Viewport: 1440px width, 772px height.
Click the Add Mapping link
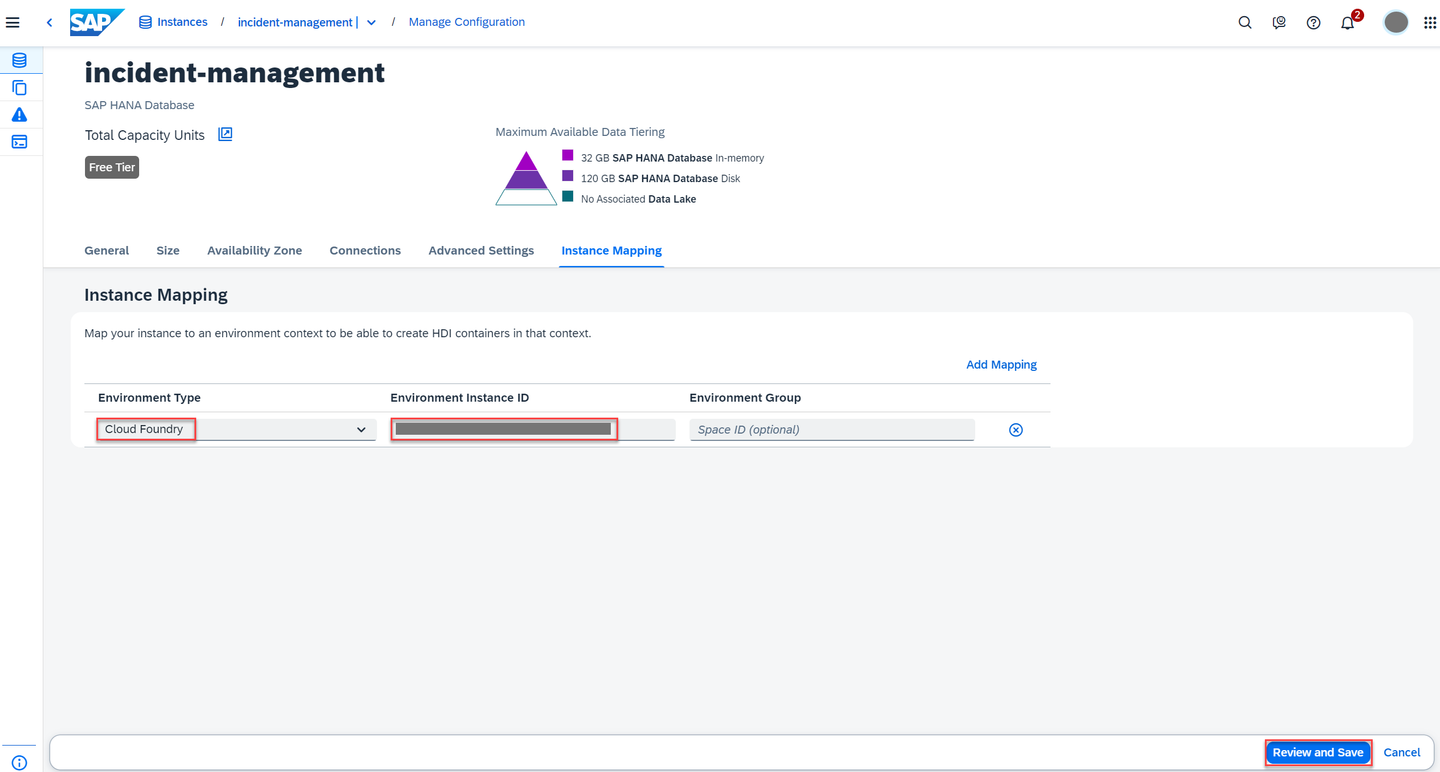coord(1001,364)
